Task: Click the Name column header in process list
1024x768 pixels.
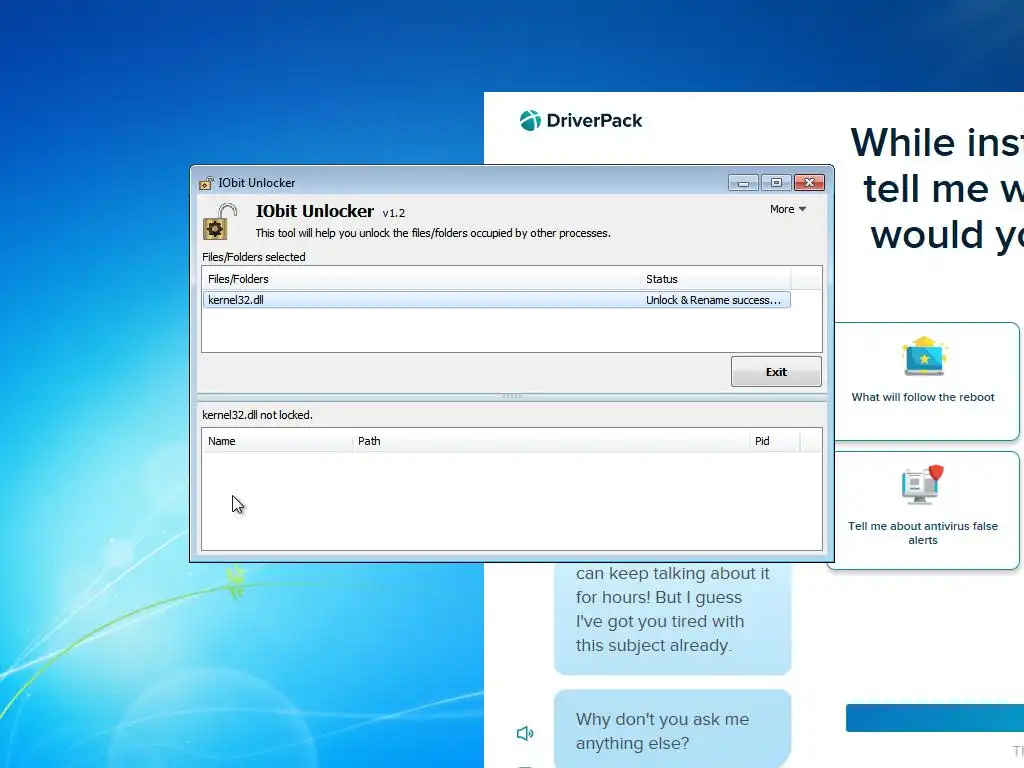Action: click(x=277, y=441)
